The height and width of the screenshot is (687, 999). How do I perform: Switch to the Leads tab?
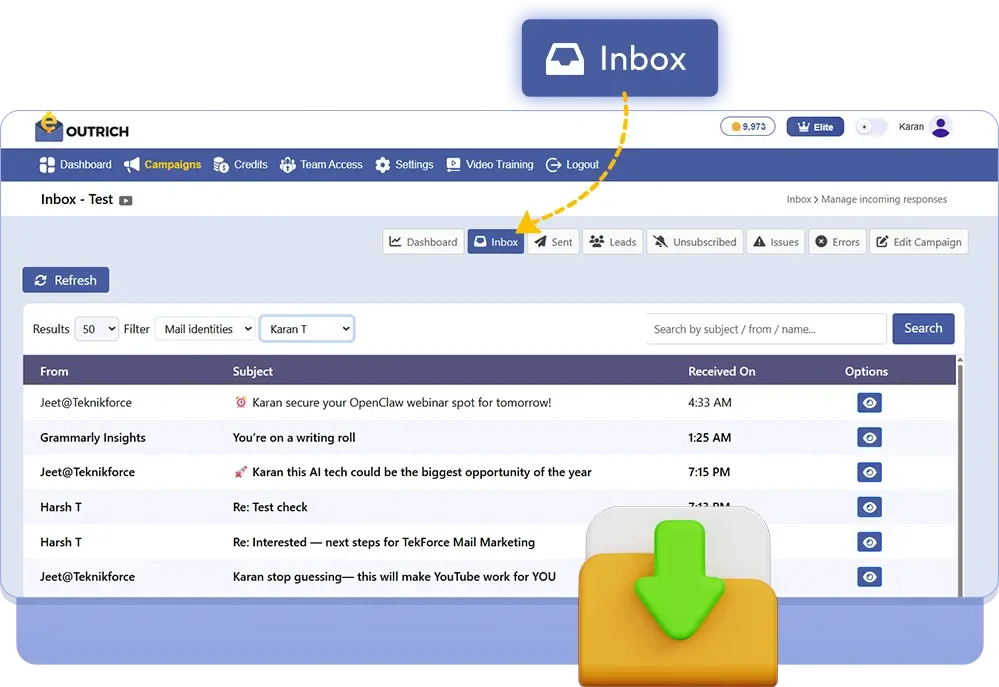[x=612, y=242]
